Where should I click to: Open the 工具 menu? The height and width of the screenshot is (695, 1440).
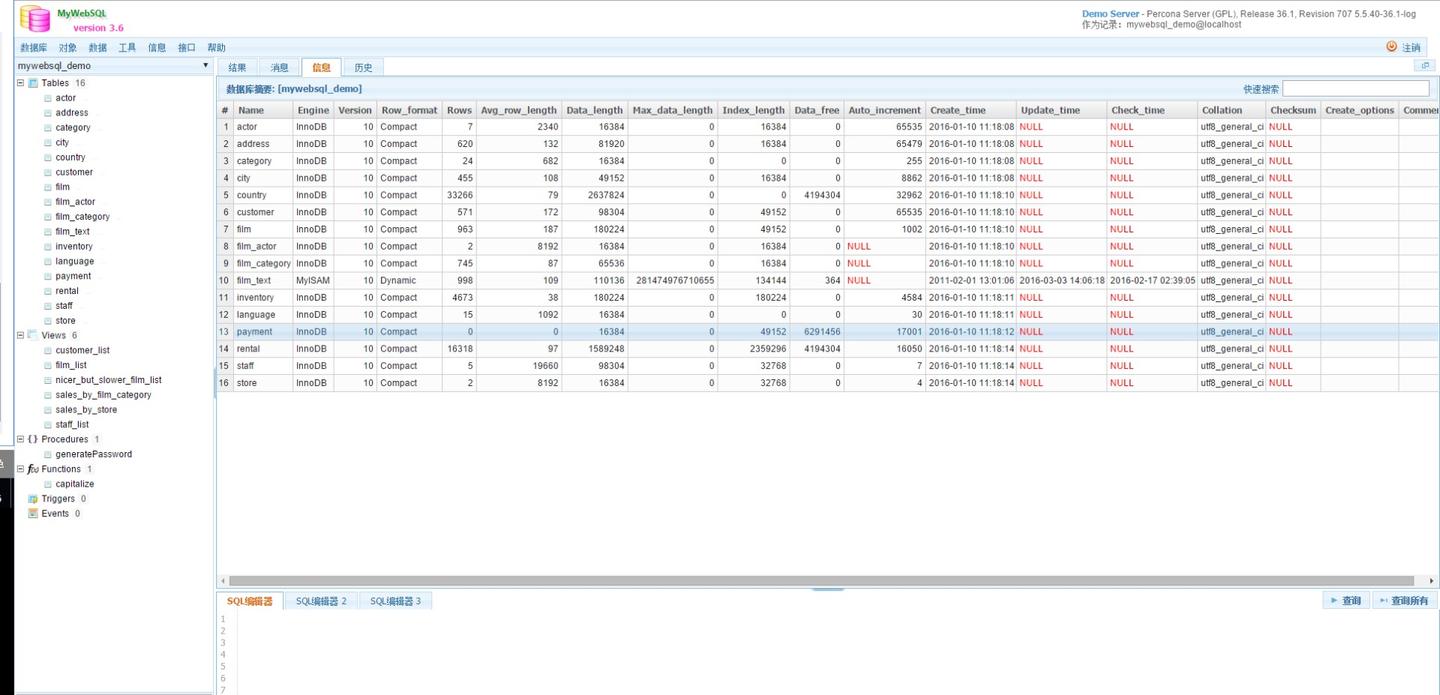pos(128,47)
